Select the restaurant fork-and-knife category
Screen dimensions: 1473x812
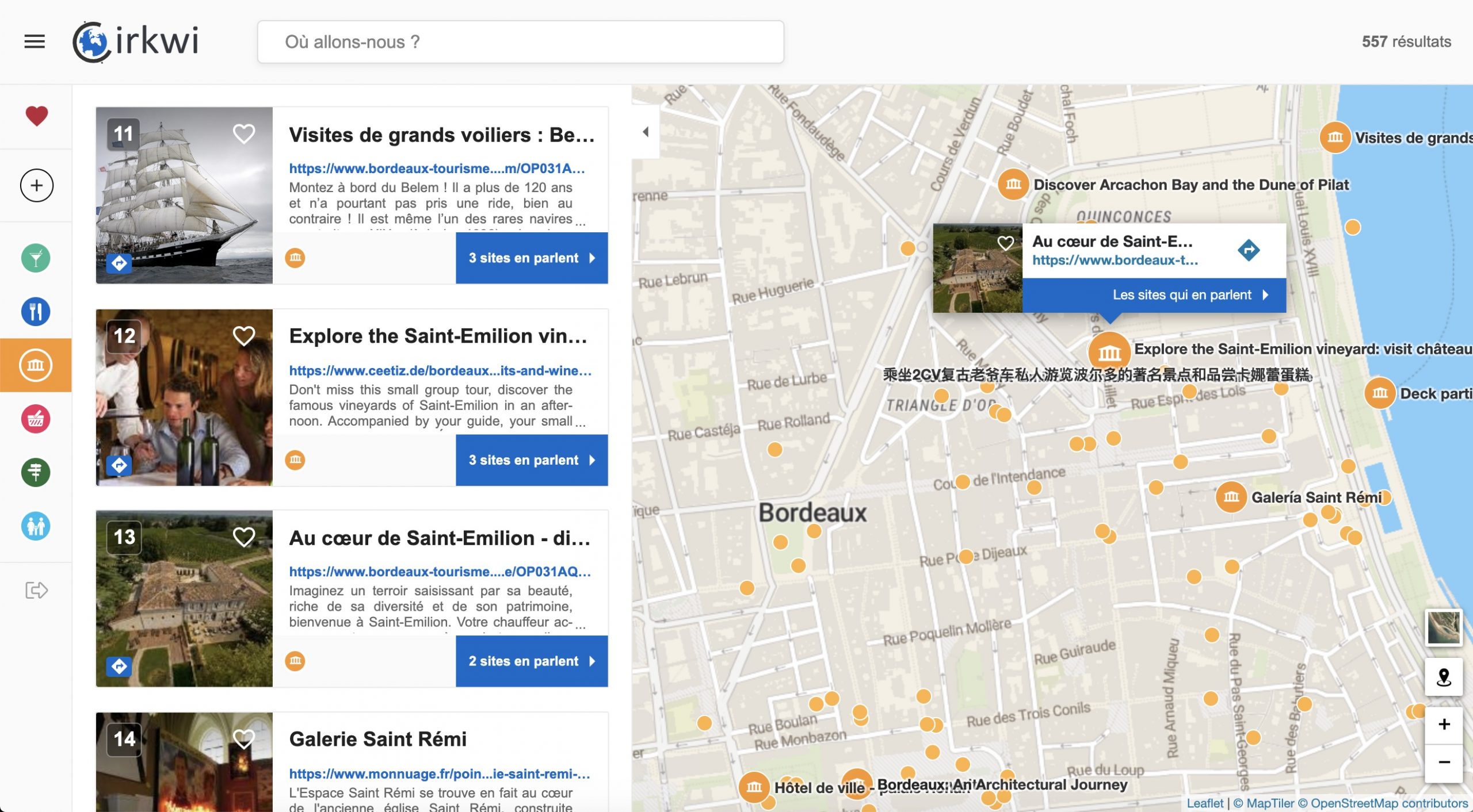(x=36, y=312)
